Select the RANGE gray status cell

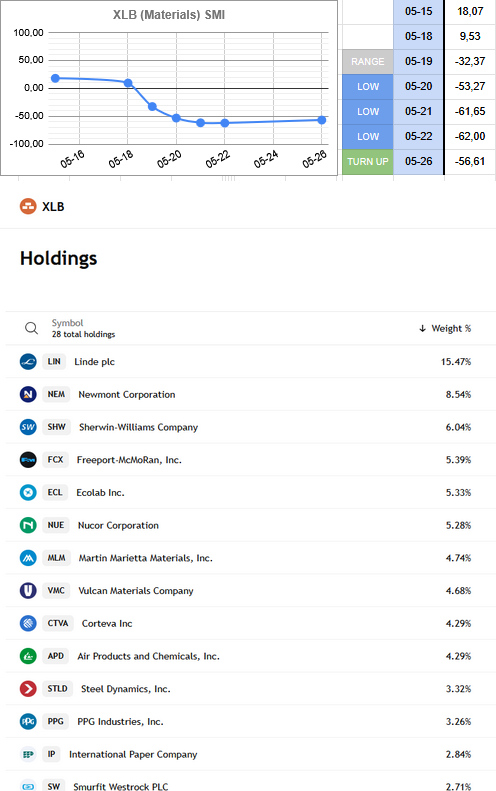(368, 62)
